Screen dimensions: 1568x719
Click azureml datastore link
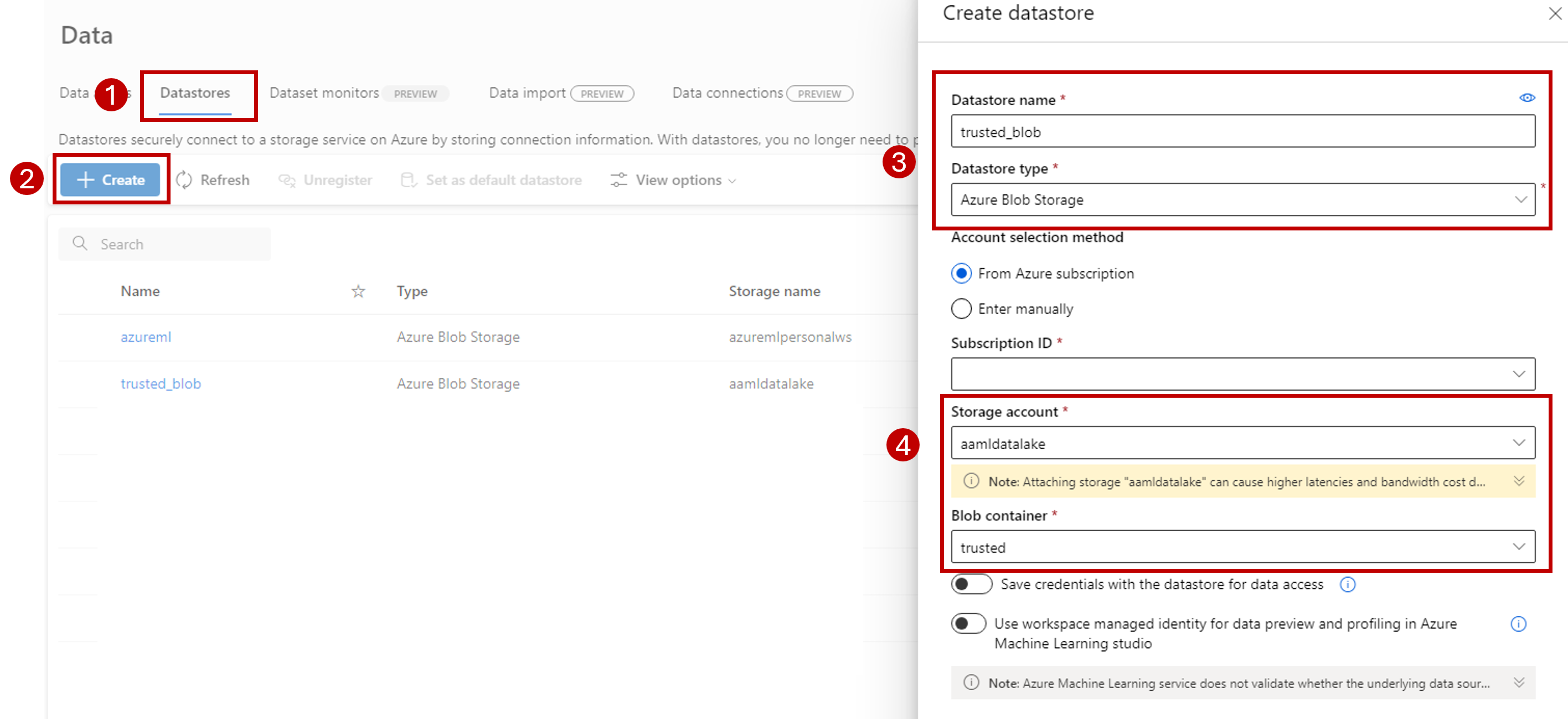coord(145,336)
